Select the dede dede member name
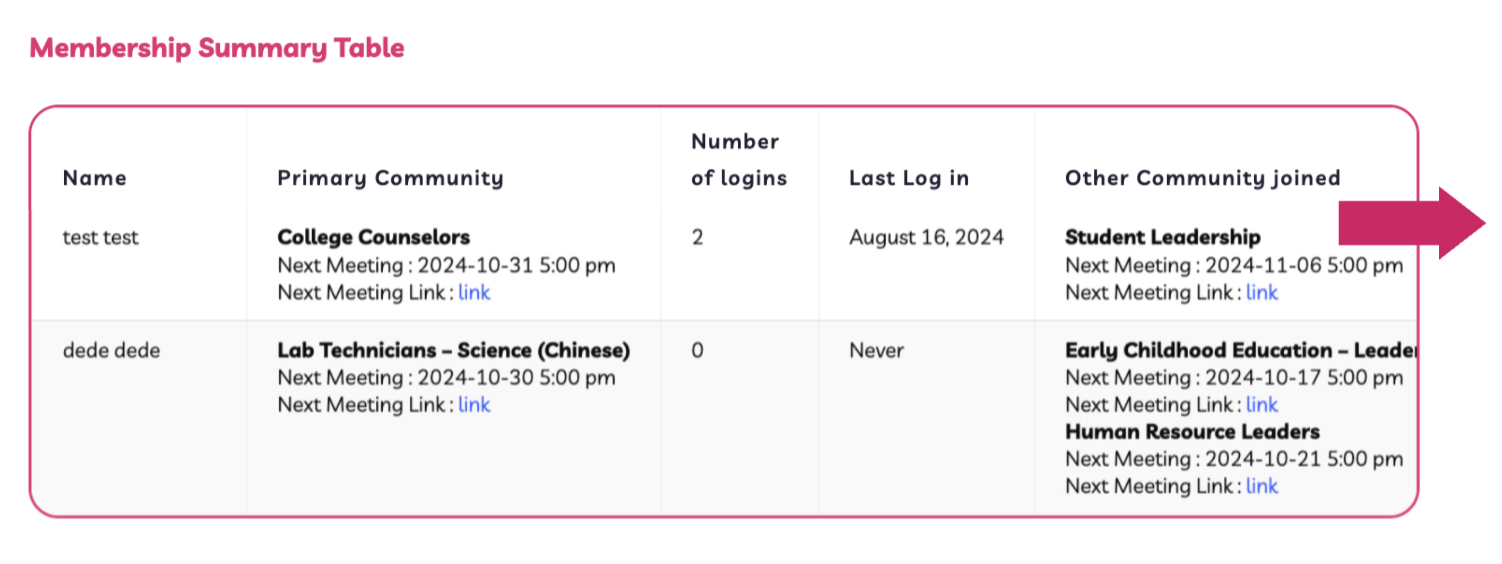 click(111, 351)
